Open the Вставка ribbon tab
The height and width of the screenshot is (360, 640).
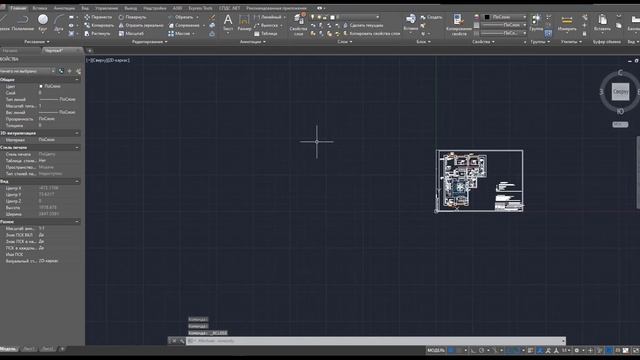[x=40, y=8]
